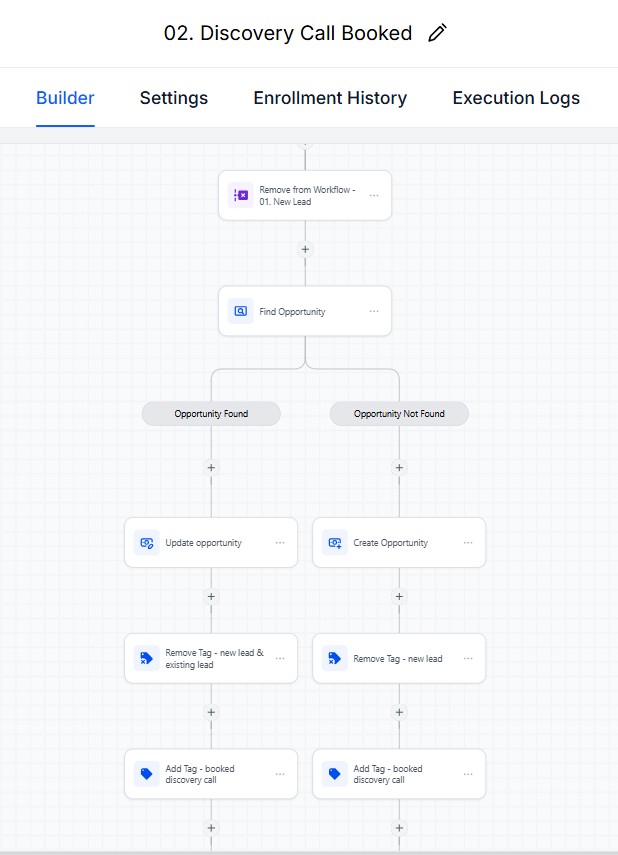Viewport: 618px width, 855px height.
Task: Switch to the Settings tab
Action: (173, 98)
